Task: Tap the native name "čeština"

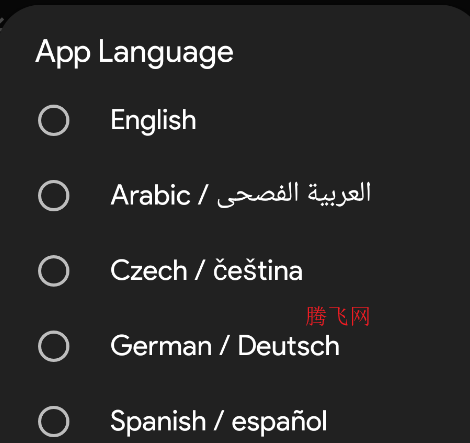Action: [x=258, y=270]
